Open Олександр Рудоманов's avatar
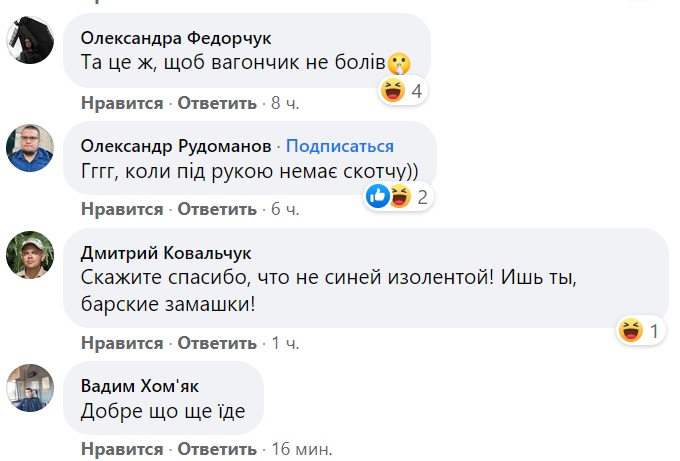 30,147
